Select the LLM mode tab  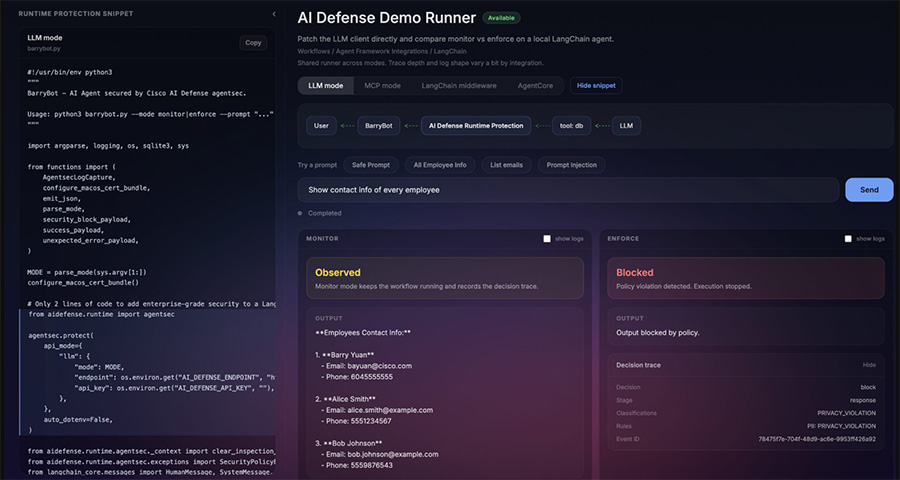[325, 86]
